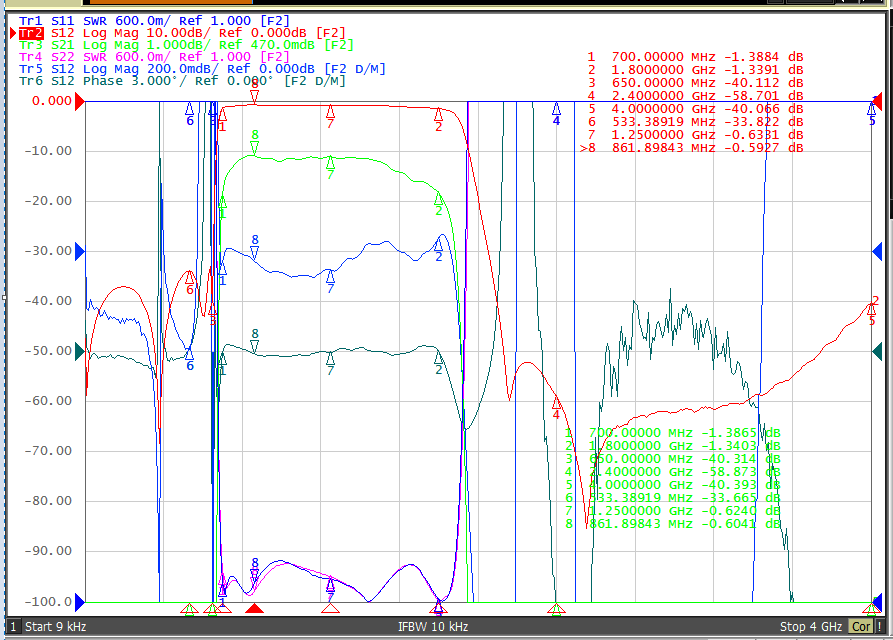
Task: Click the Stop 4 GHz value in the status bar
Action: tap(811, 627)
